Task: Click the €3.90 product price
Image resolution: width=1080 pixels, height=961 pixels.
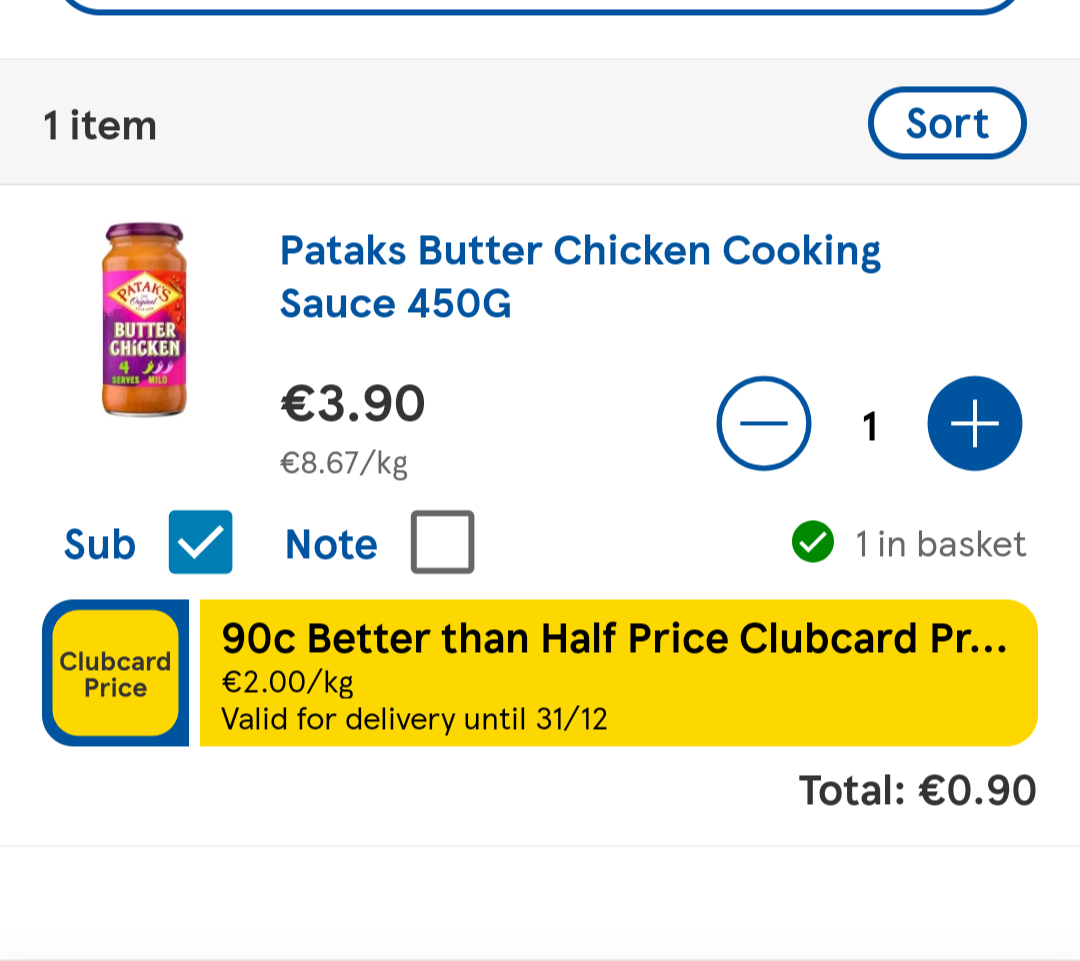Action: click(x=353, y=404)
